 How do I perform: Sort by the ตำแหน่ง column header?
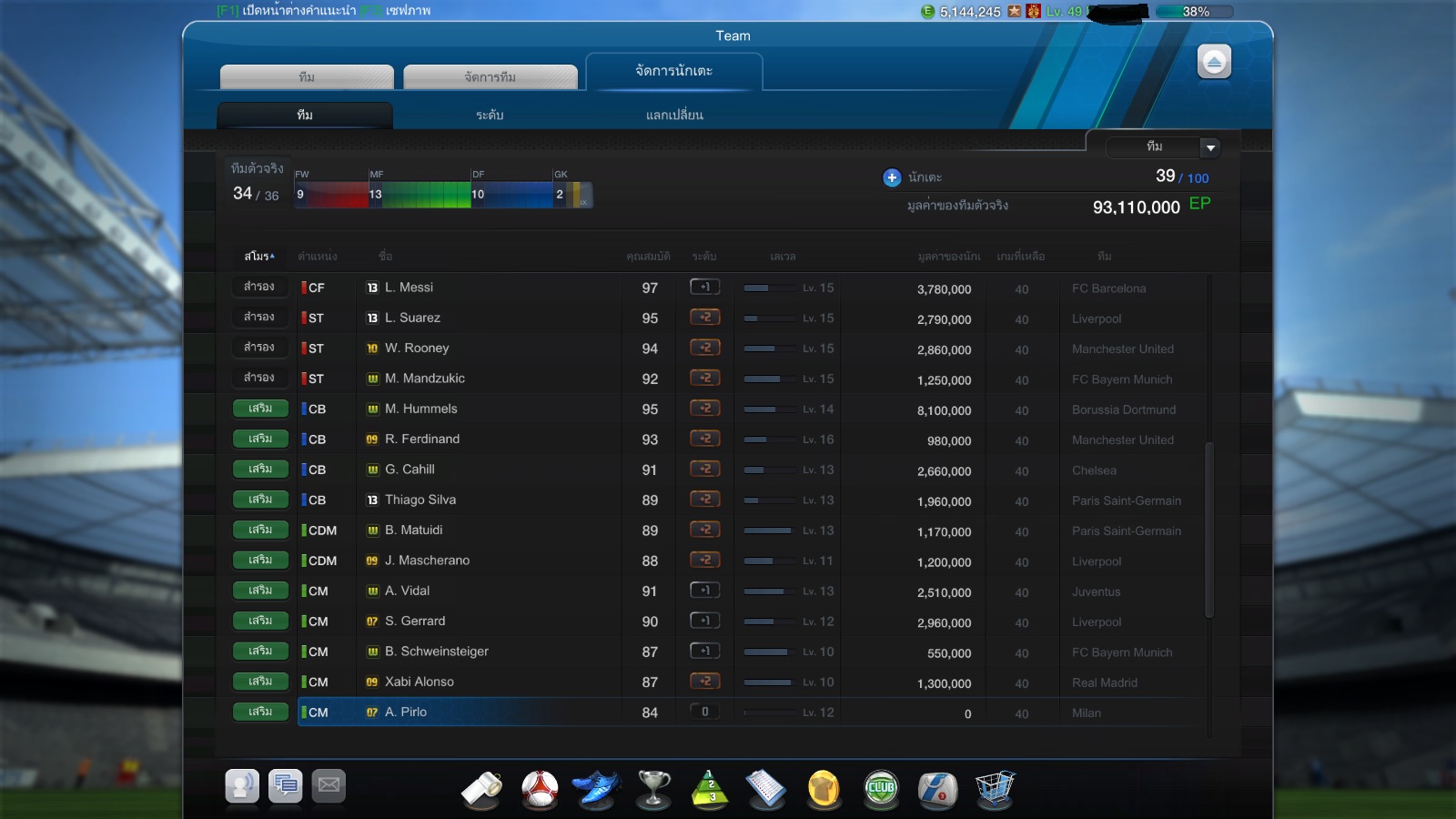click(318, 257)
